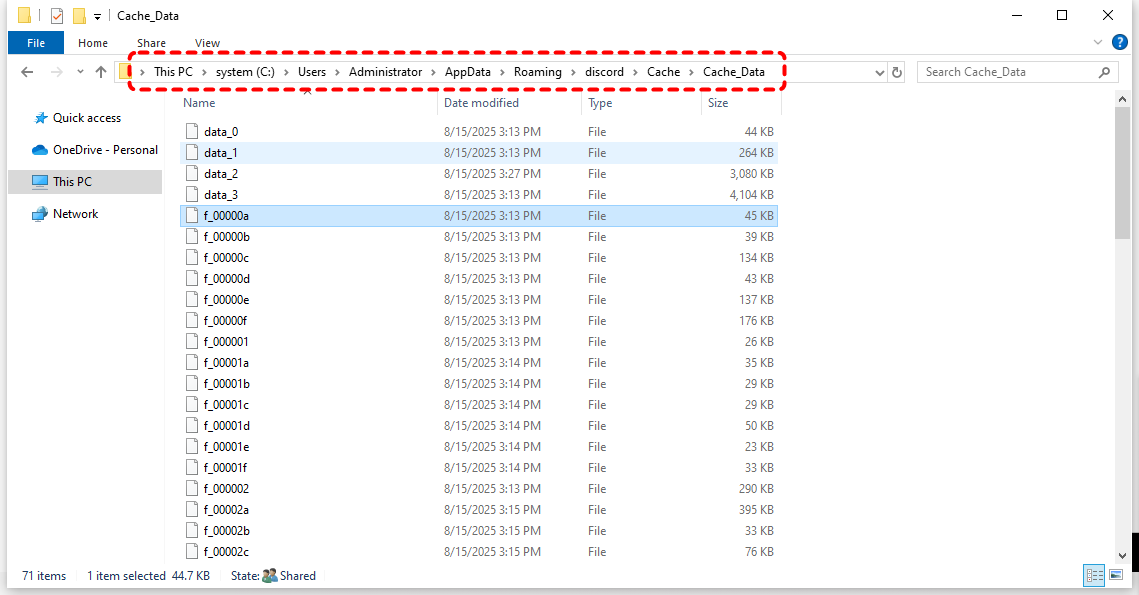
Task: Select the f_00002c file
Action: [479, 552]
